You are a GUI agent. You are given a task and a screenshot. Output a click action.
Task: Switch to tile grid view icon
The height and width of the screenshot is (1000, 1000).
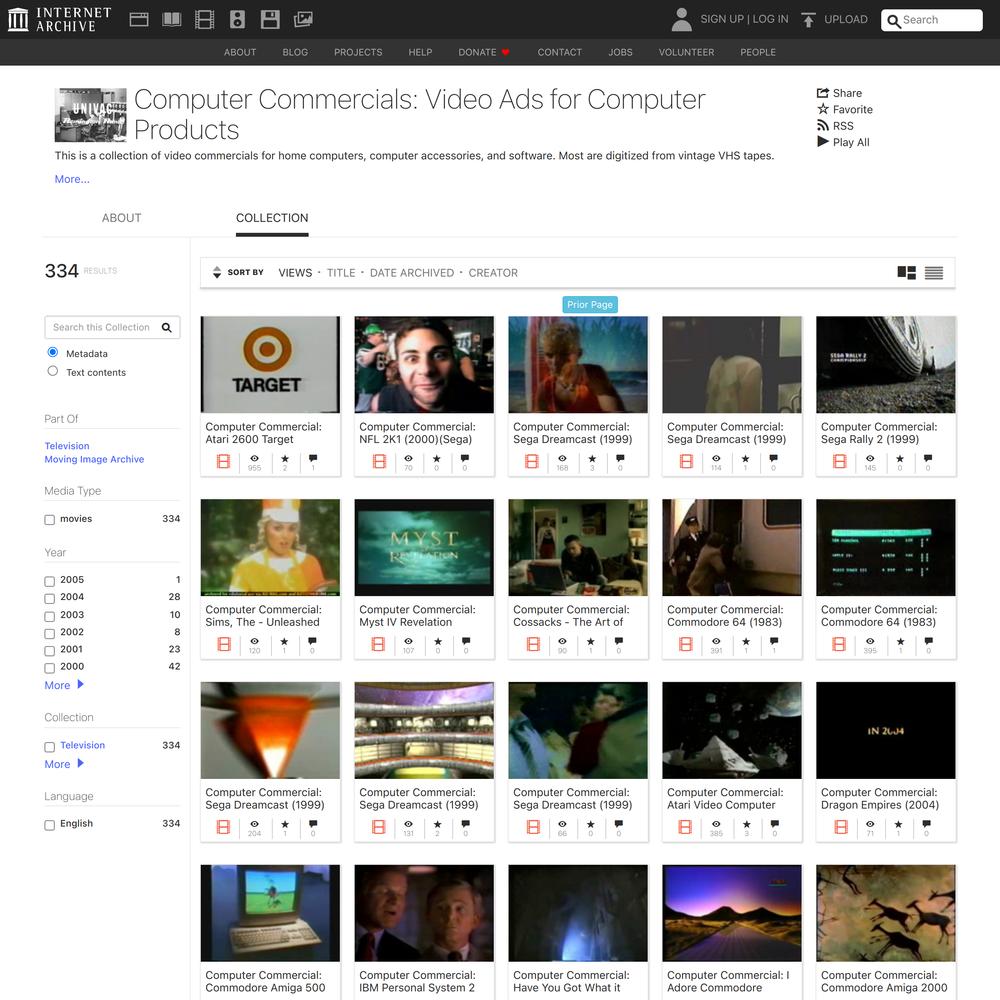[x=906, y=273]
